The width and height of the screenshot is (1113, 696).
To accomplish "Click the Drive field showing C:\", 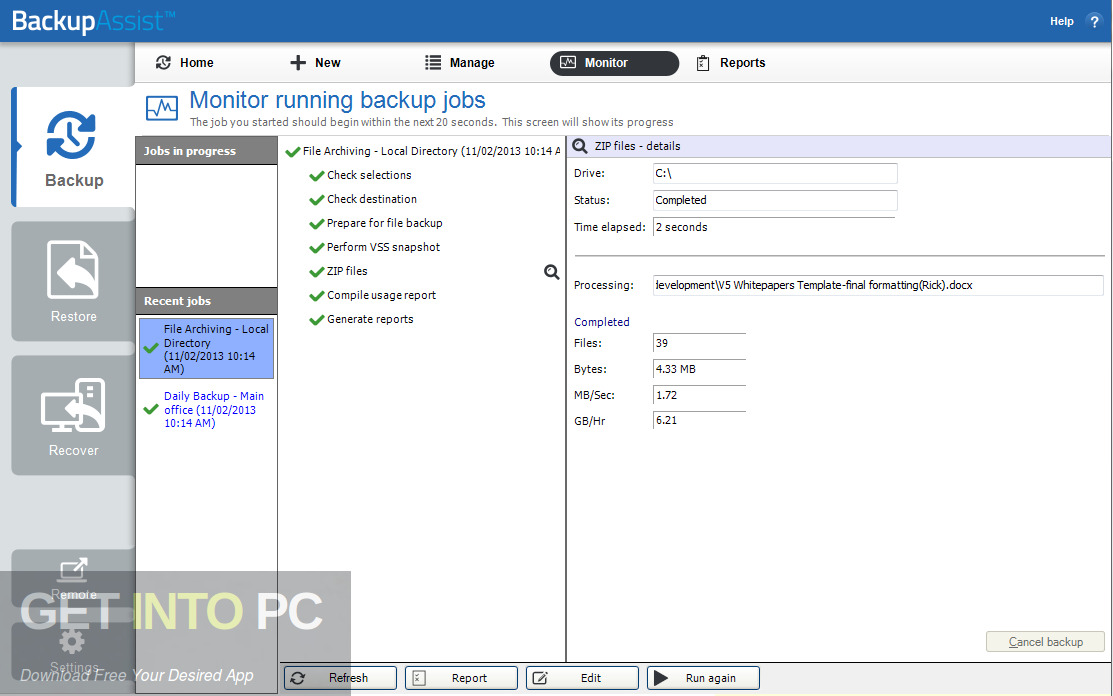I will (774, 174).
